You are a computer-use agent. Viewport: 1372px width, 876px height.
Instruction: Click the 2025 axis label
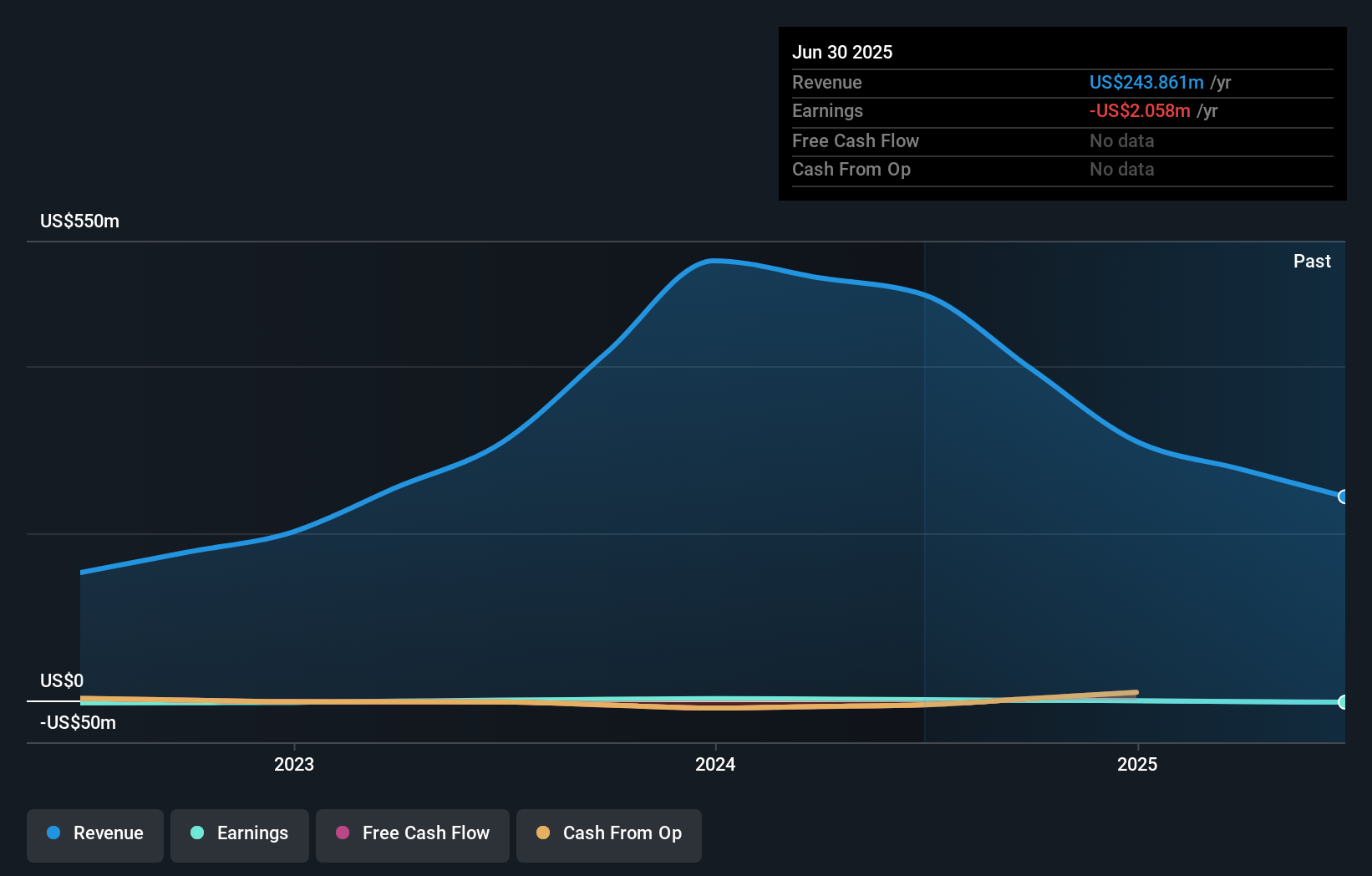(1137, 764)
